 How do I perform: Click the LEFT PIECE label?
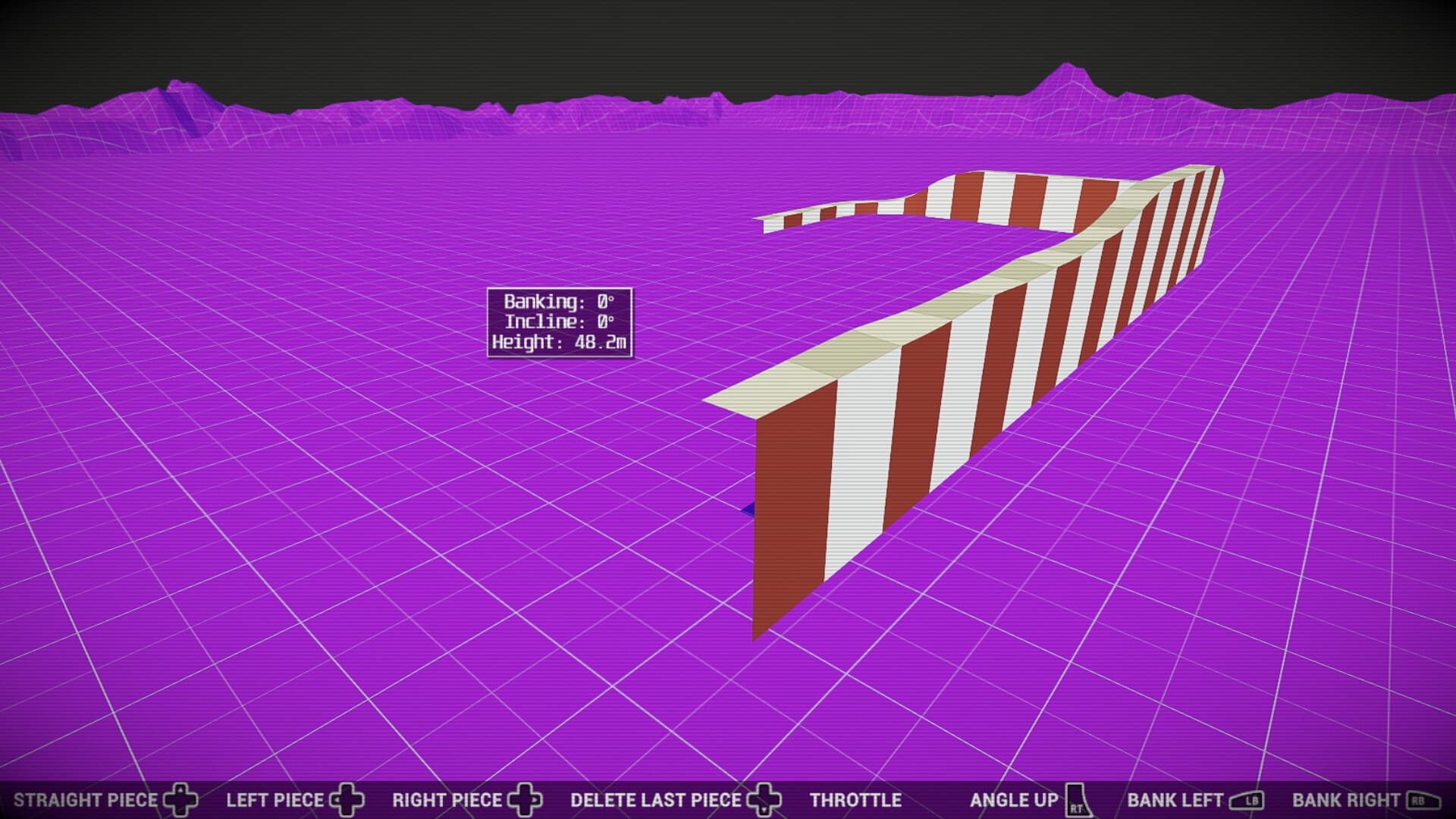pyautogui.click(x=275, y=800)
